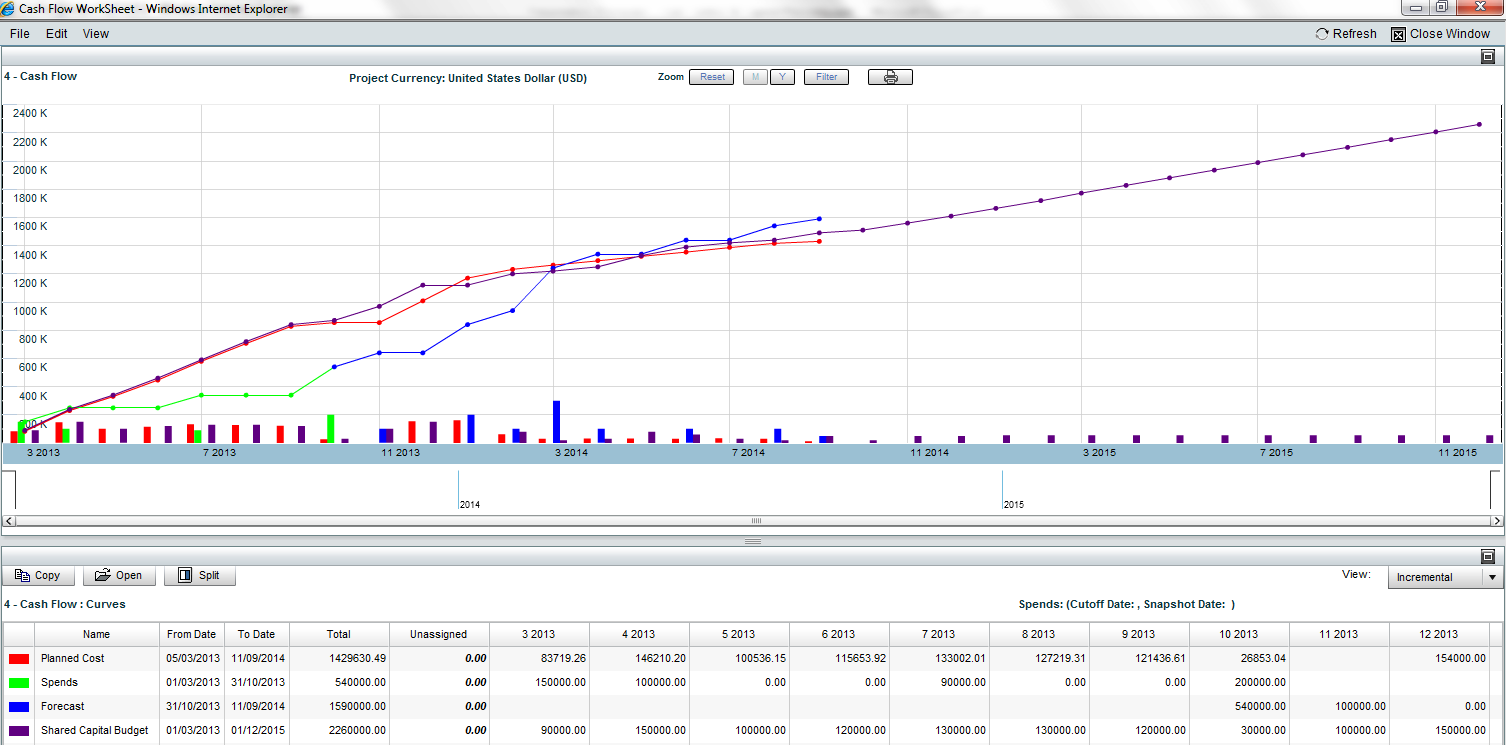Click the Name column header
The width and height of the screenshot is (1506, 745).
[97, 634]
